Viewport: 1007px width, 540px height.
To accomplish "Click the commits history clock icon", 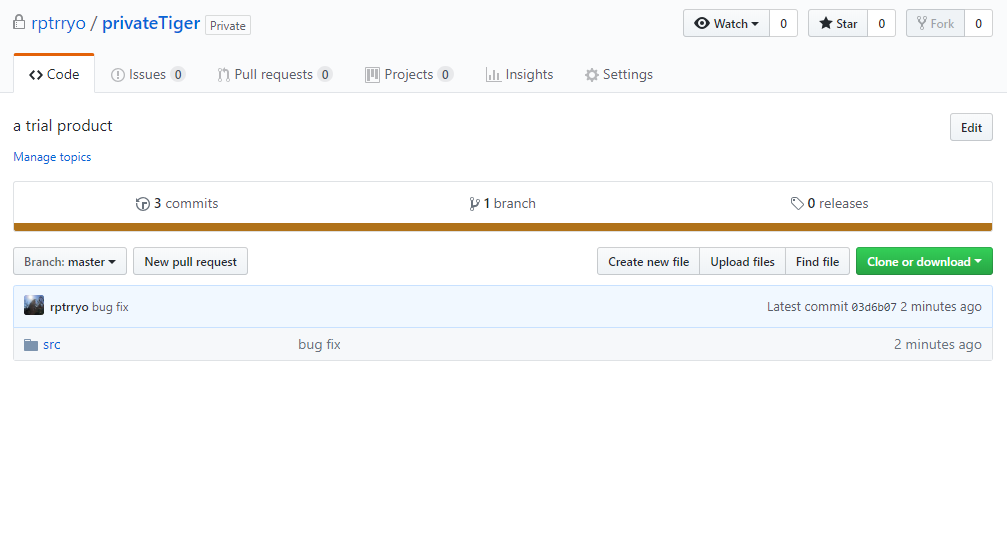I will [143, 204].
